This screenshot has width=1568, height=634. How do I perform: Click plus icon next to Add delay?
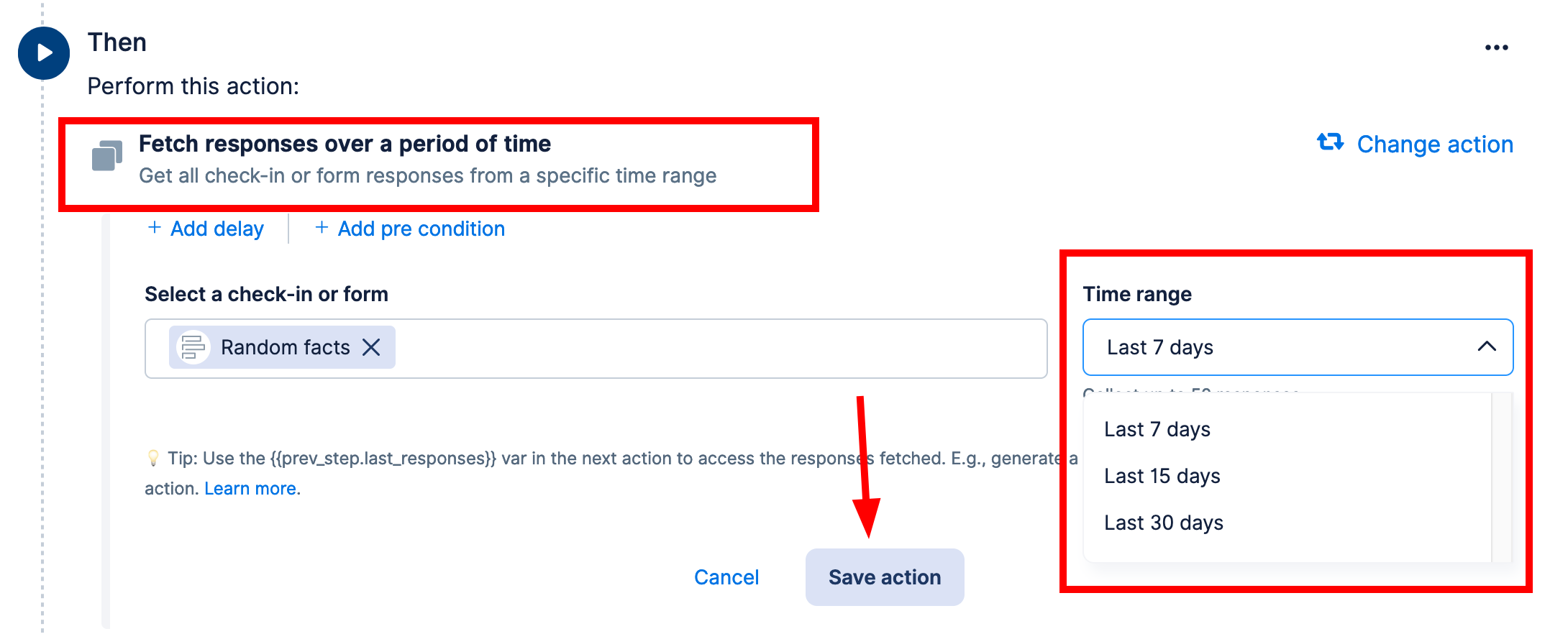tap(154, 228)
